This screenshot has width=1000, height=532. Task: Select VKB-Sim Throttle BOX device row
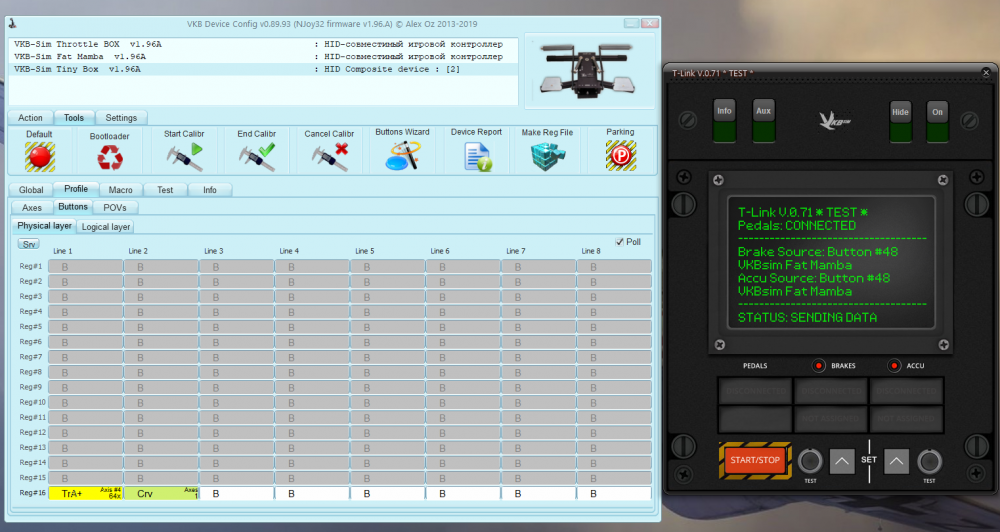263,44
